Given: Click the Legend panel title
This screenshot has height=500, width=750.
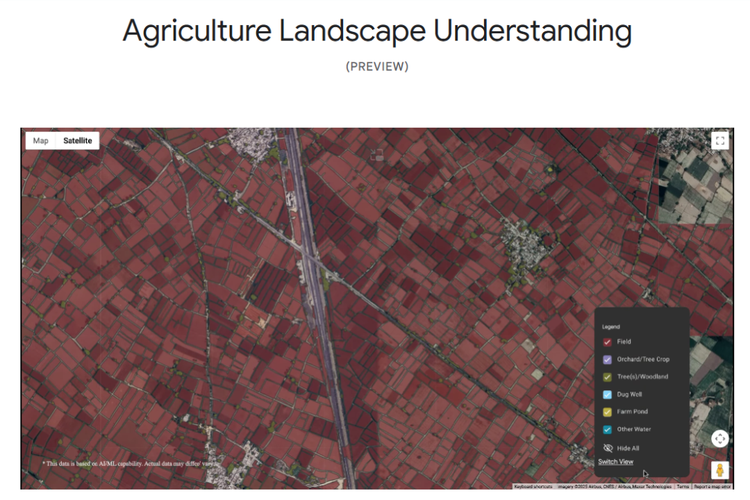Looking at the screenshot, I should pyautogui.click(x=611, y=327).
